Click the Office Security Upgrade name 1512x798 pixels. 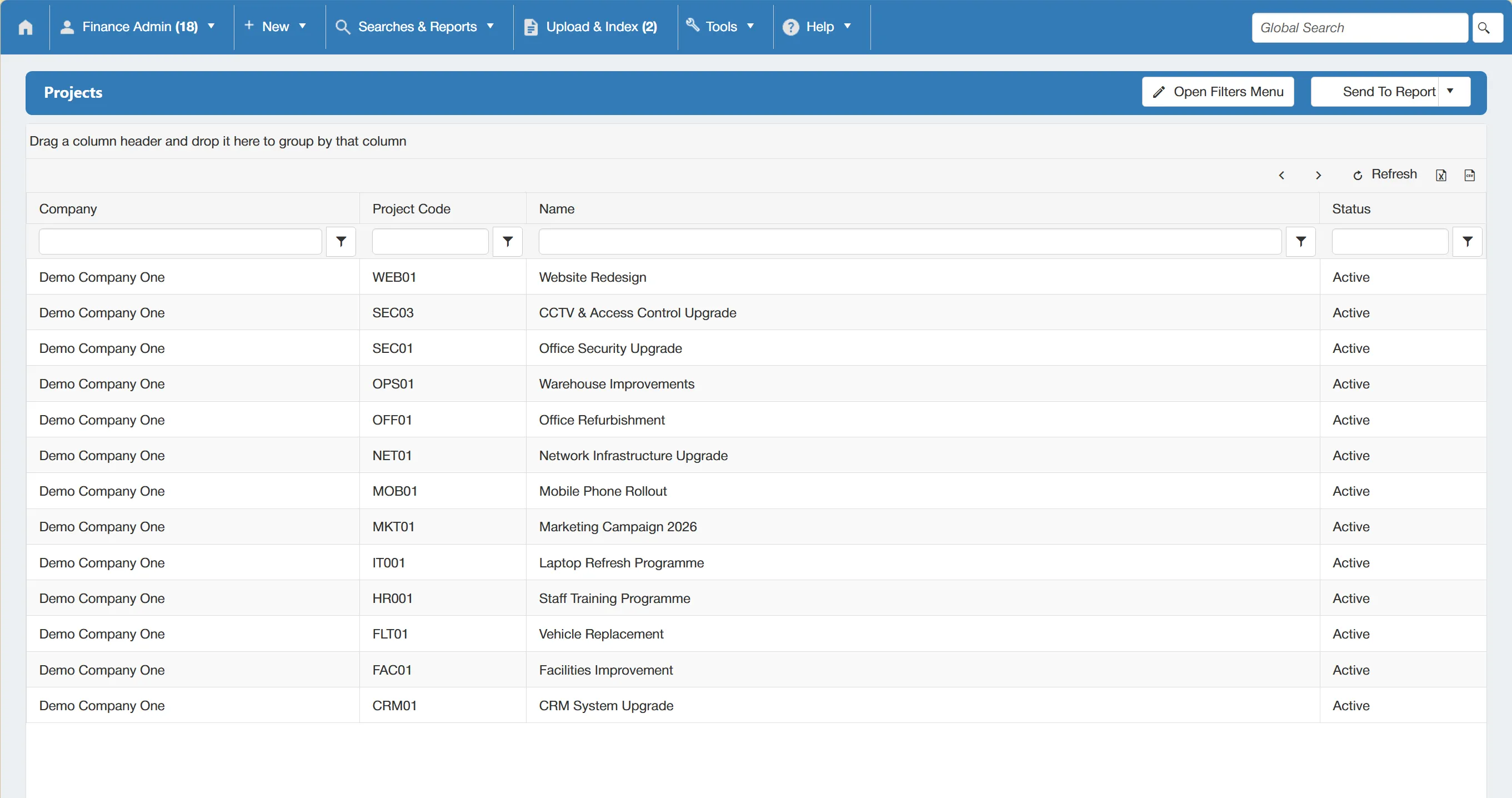point(610,349)
